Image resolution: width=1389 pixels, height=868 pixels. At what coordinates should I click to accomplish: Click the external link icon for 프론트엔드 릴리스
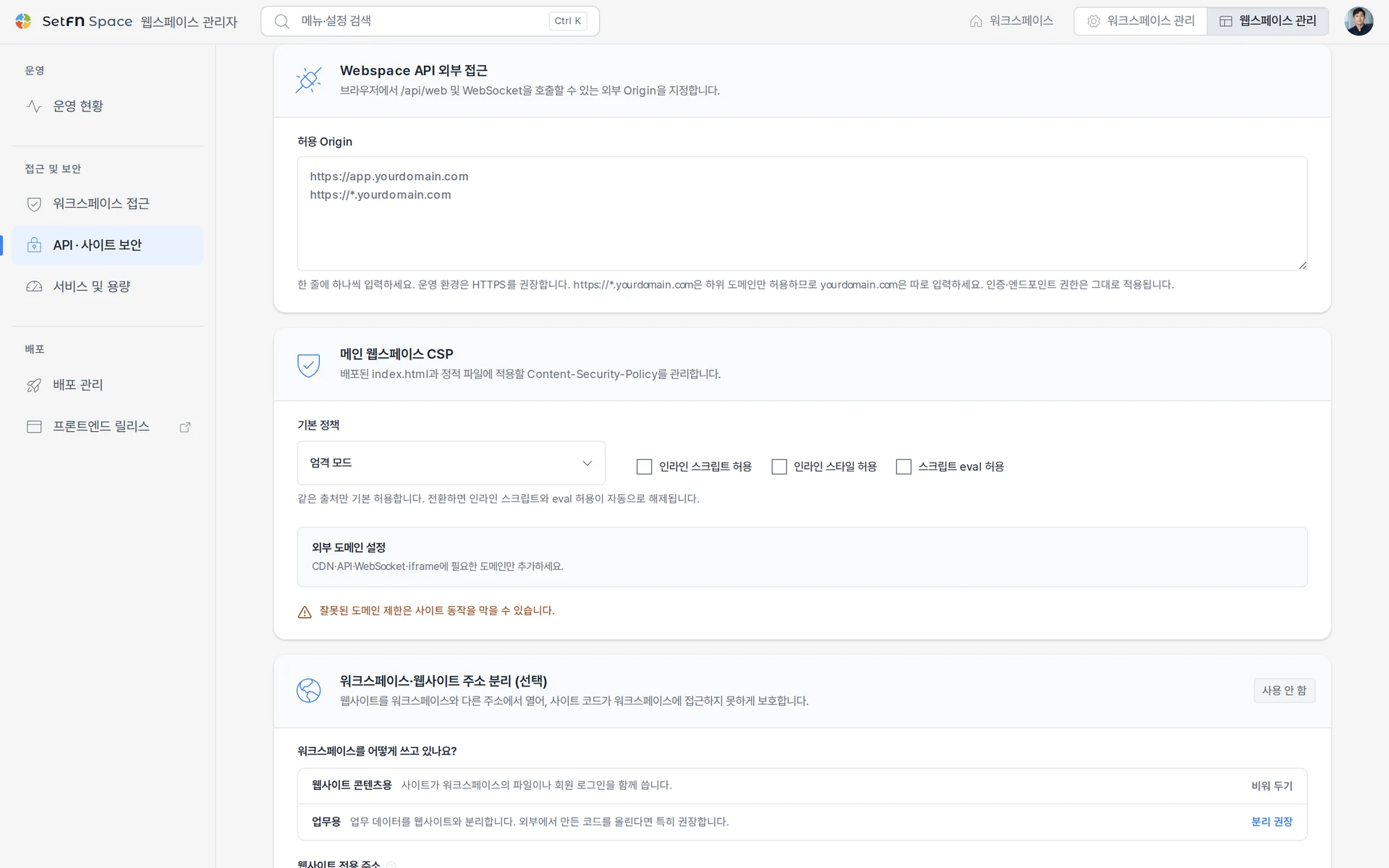(185, 427)
